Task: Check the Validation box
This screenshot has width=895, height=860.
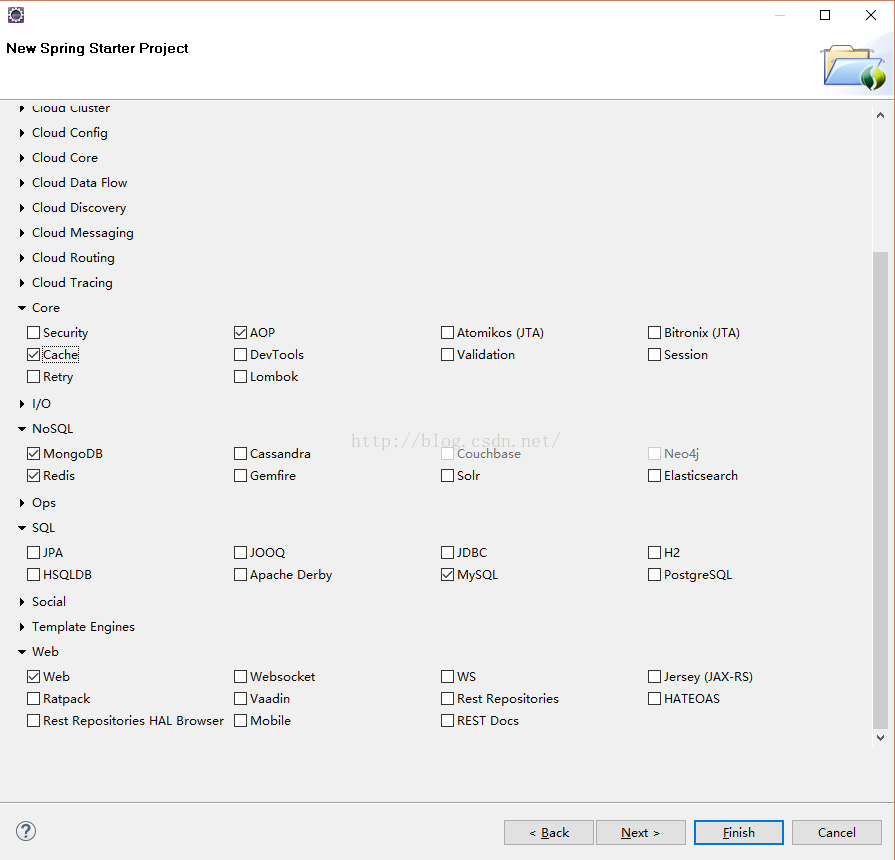Action: pyautogui.click(x=448, y=354)
